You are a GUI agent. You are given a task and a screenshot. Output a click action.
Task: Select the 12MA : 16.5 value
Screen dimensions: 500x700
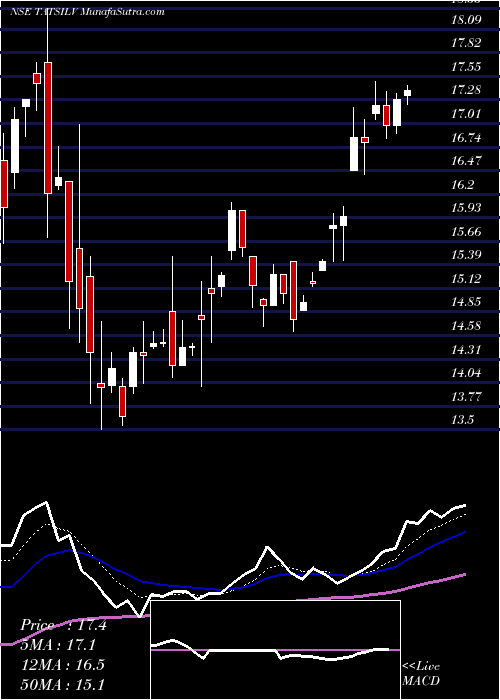62,664
